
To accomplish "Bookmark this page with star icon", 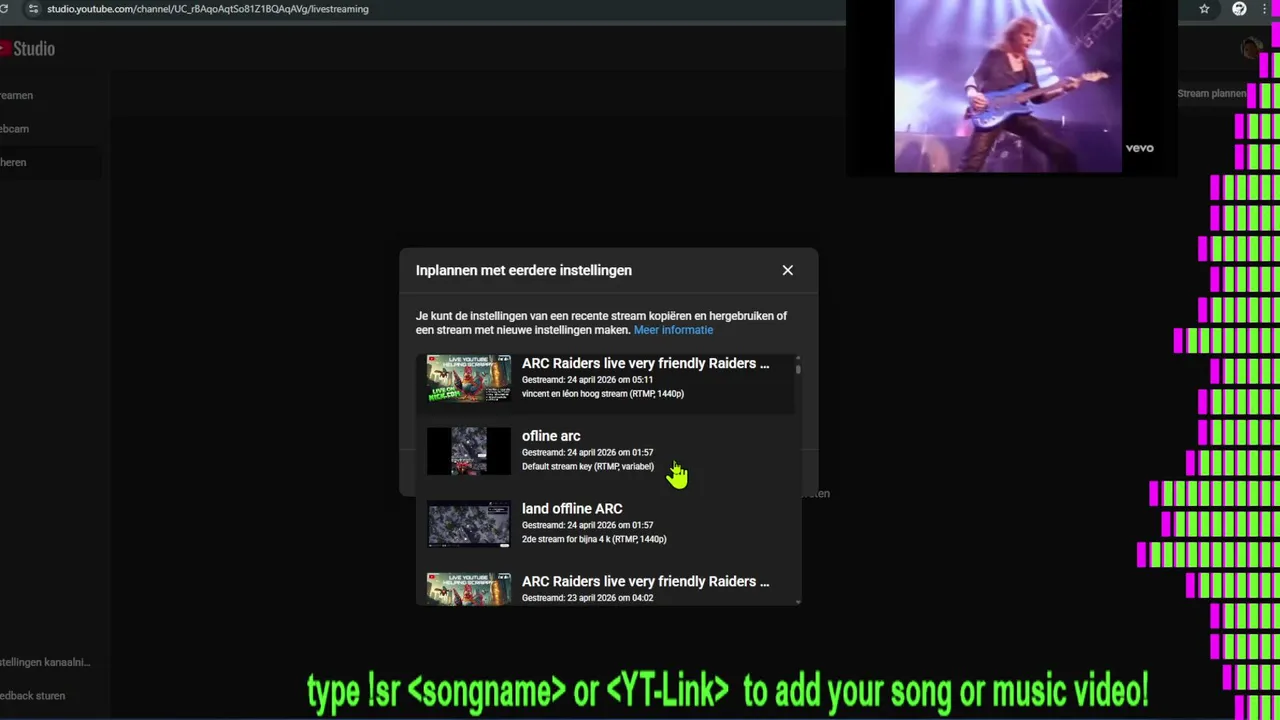I will click(x=1204, y=9).
